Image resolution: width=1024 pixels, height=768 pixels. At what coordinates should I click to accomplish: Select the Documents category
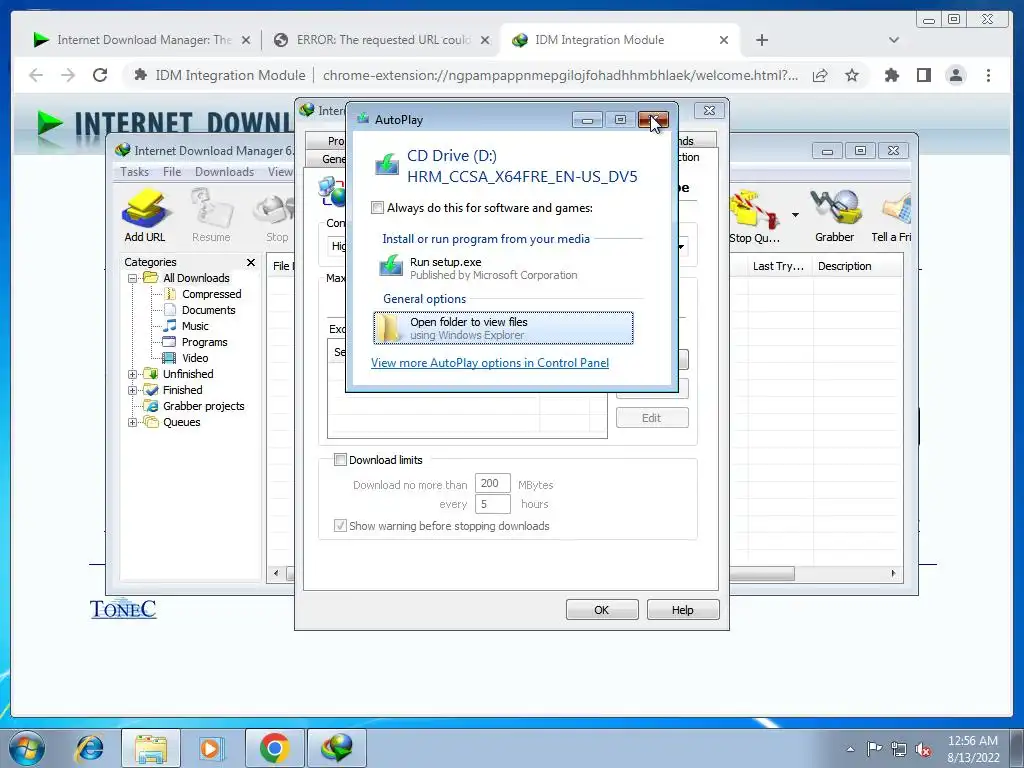[x=208, y=310]
